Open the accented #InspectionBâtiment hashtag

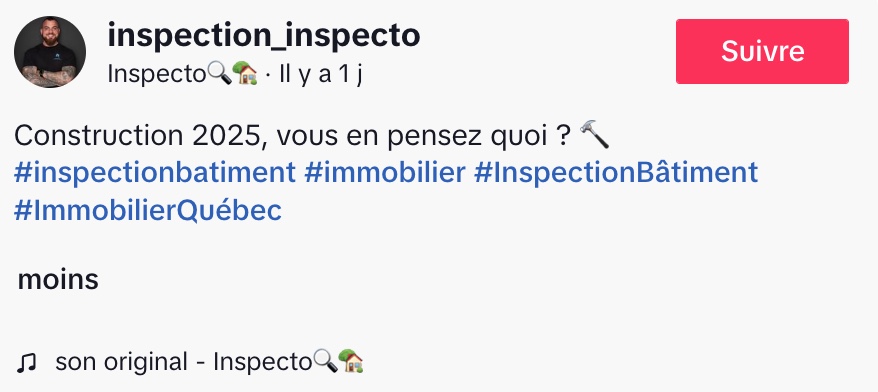(616, 172)
